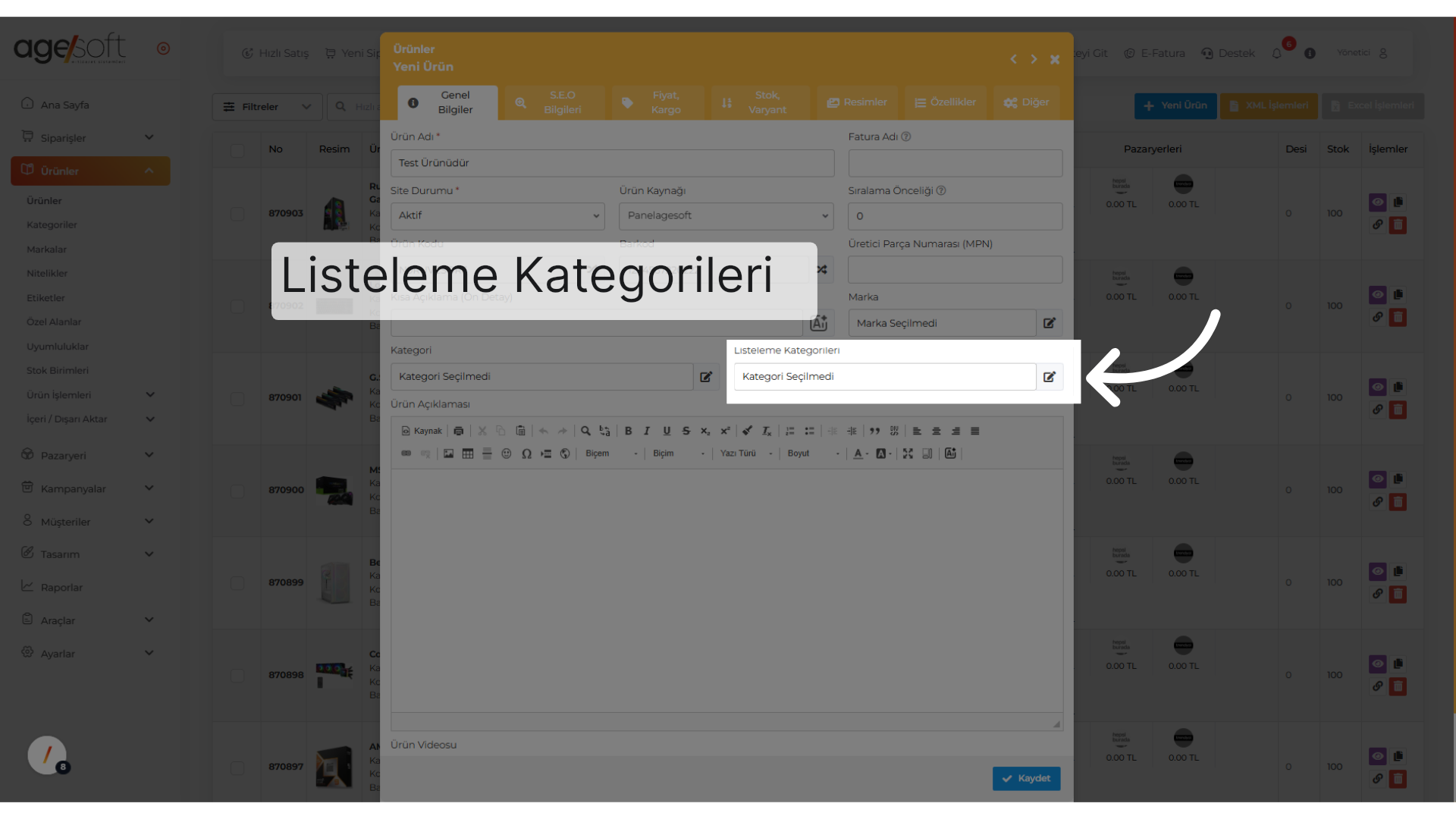Open the Listeleme Kategorileri edit icon
1456x819 pixels.
(x=1050, y=377)
